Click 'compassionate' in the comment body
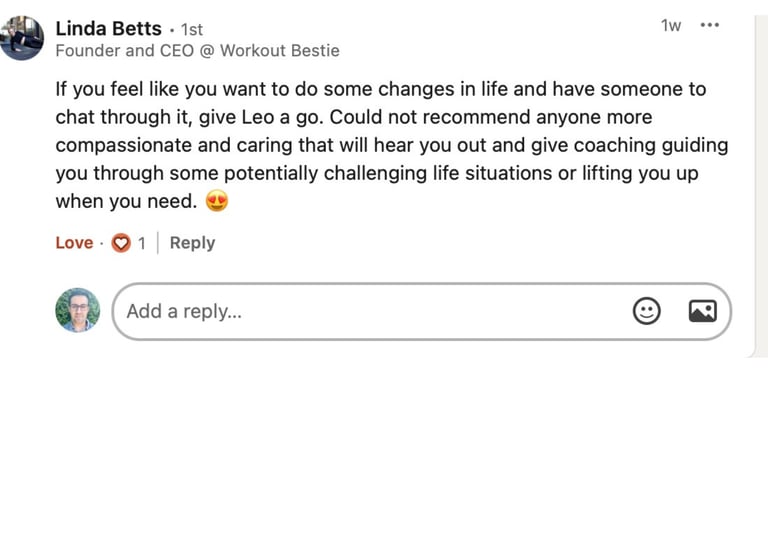The image size is (768, 556). pos(119,145)
